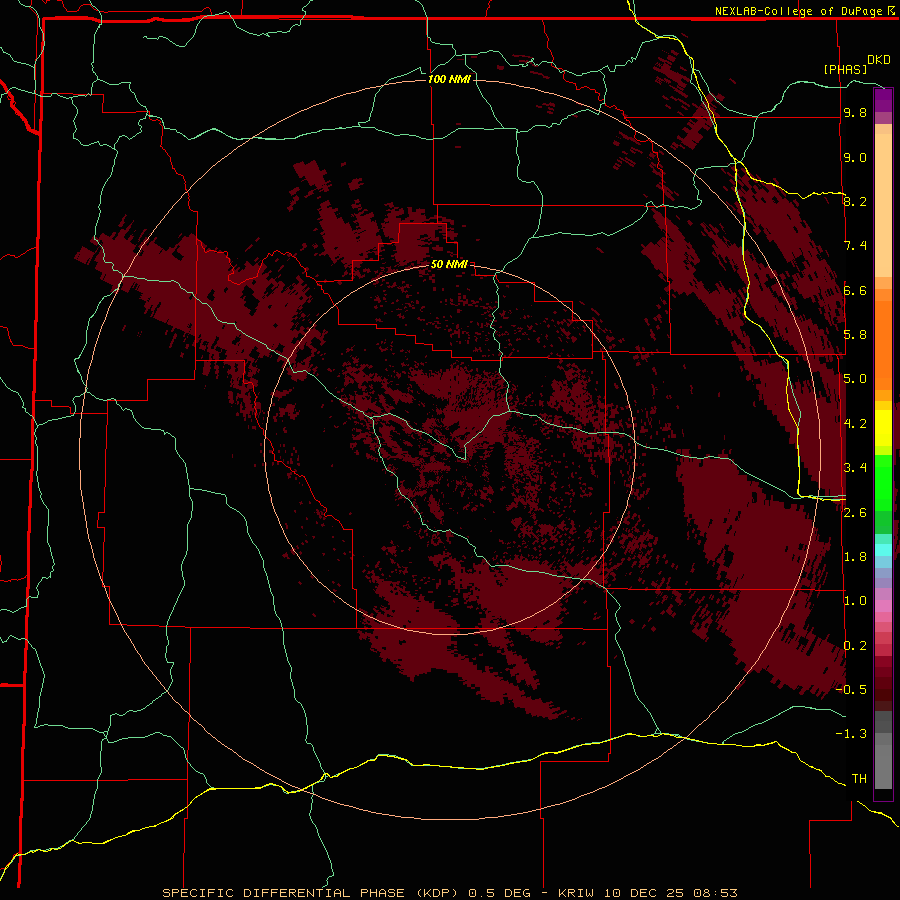Click the [PHAS] units label

pos(845,69)
